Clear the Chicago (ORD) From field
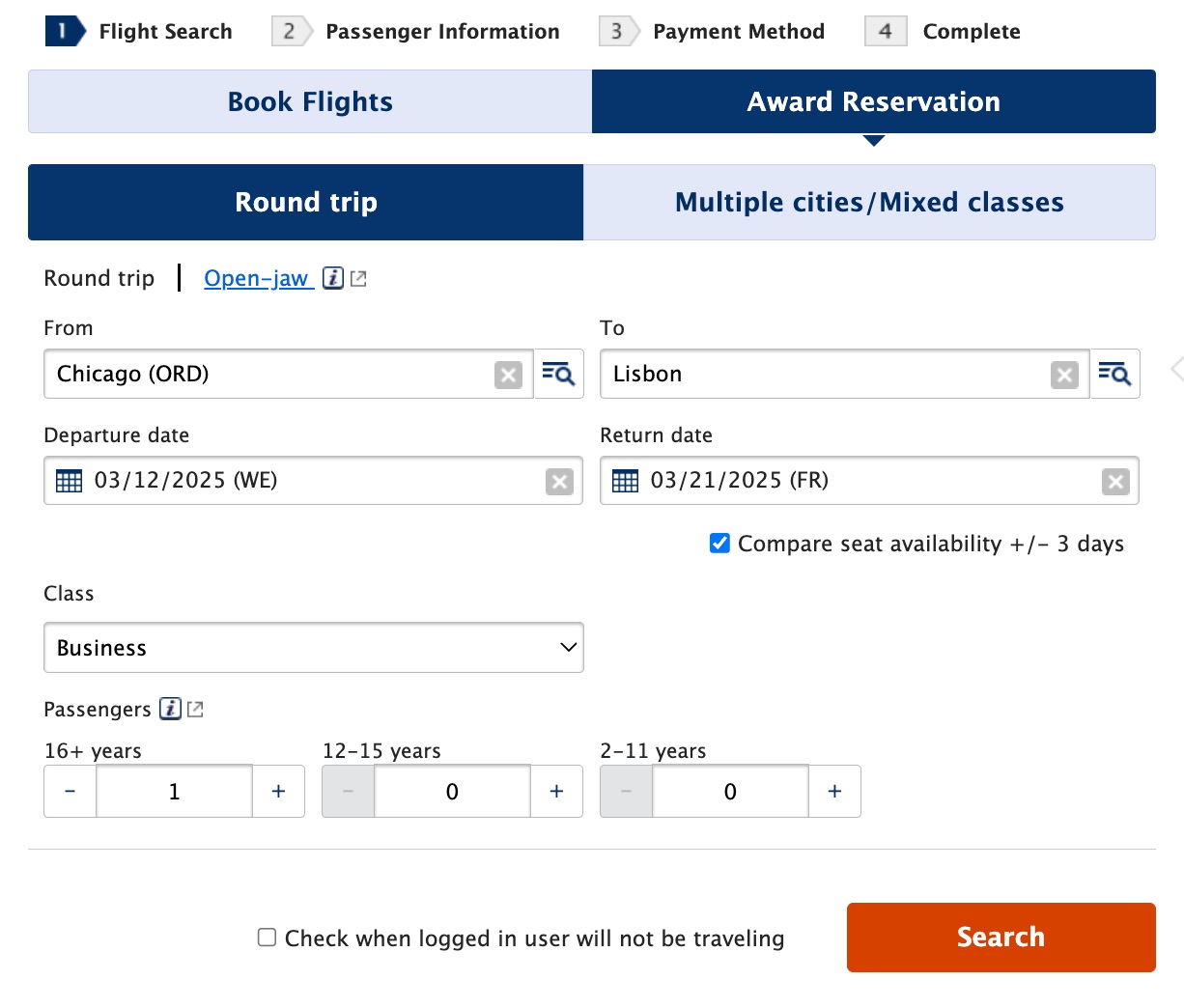1184x1008 pixels. pos(508,375)
